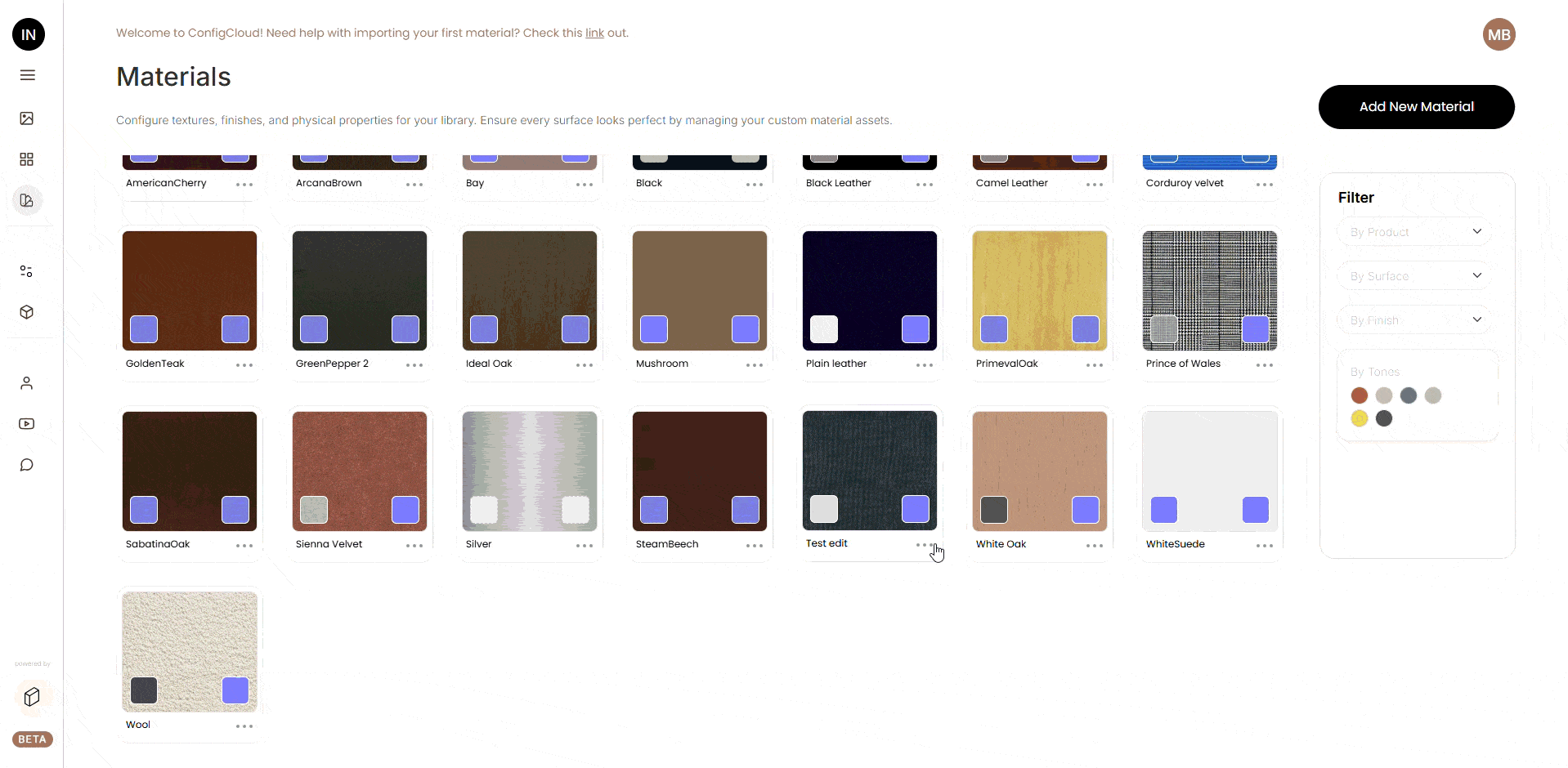Open more options for SabatinaOak

click(244, 546)
